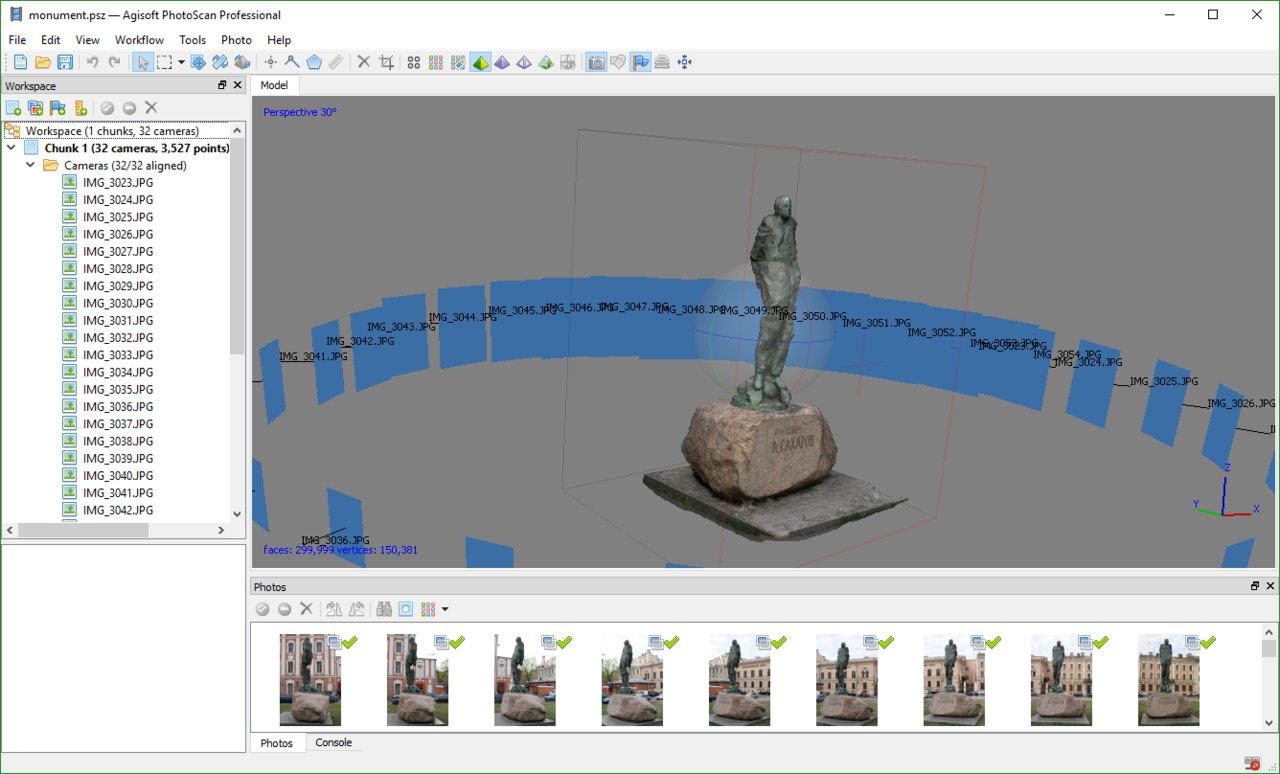Select the Move Region tool

(198, 62)
